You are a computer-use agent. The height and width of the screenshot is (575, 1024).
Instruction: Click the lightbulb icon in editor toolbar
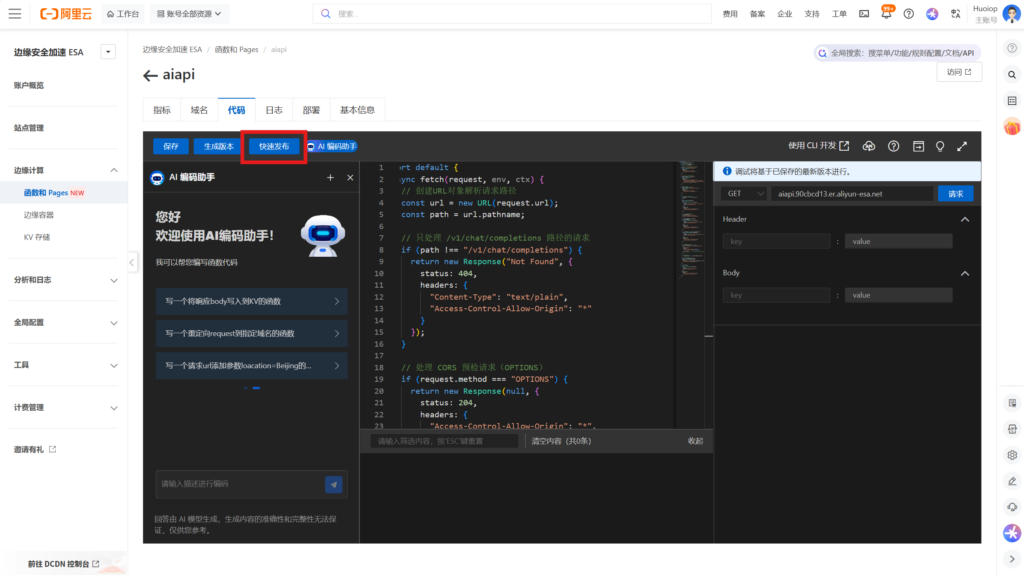[940, 146]
